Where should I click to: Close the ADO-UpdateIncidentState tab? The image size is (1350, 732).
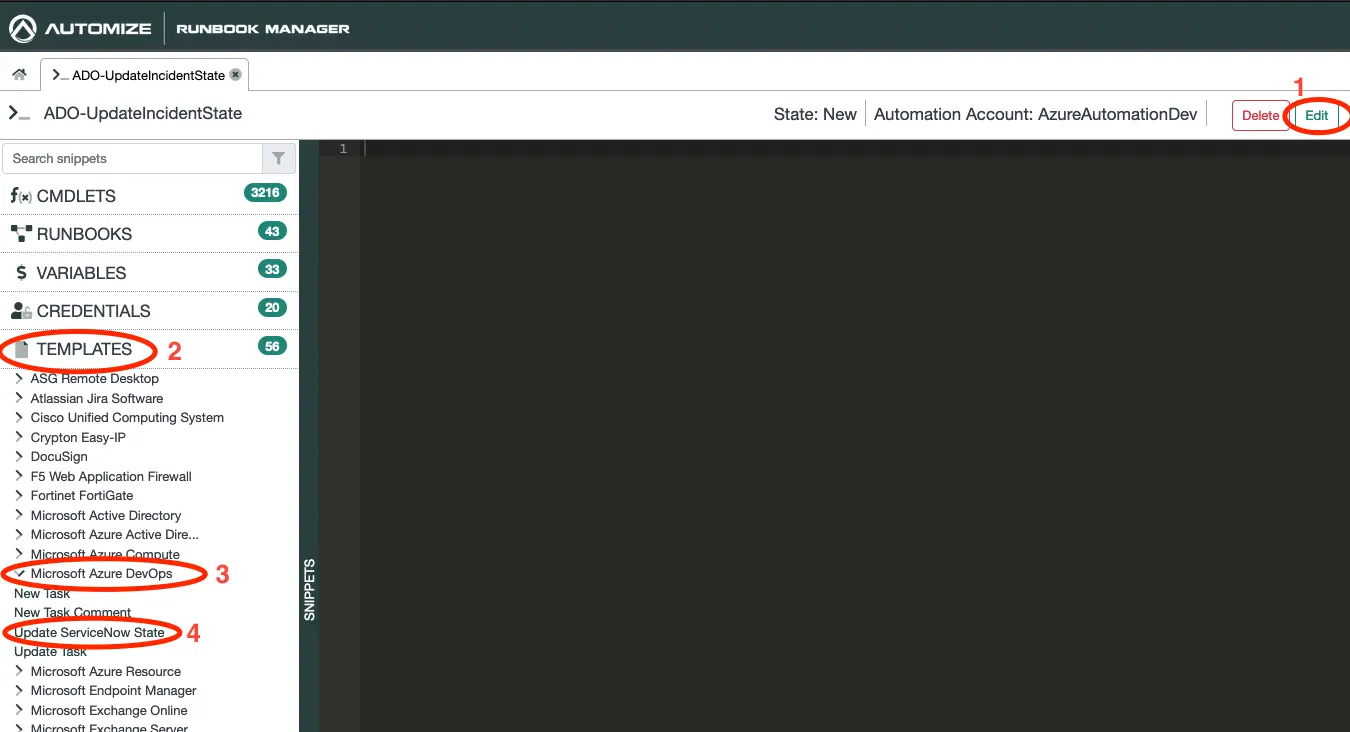point(235,75)
